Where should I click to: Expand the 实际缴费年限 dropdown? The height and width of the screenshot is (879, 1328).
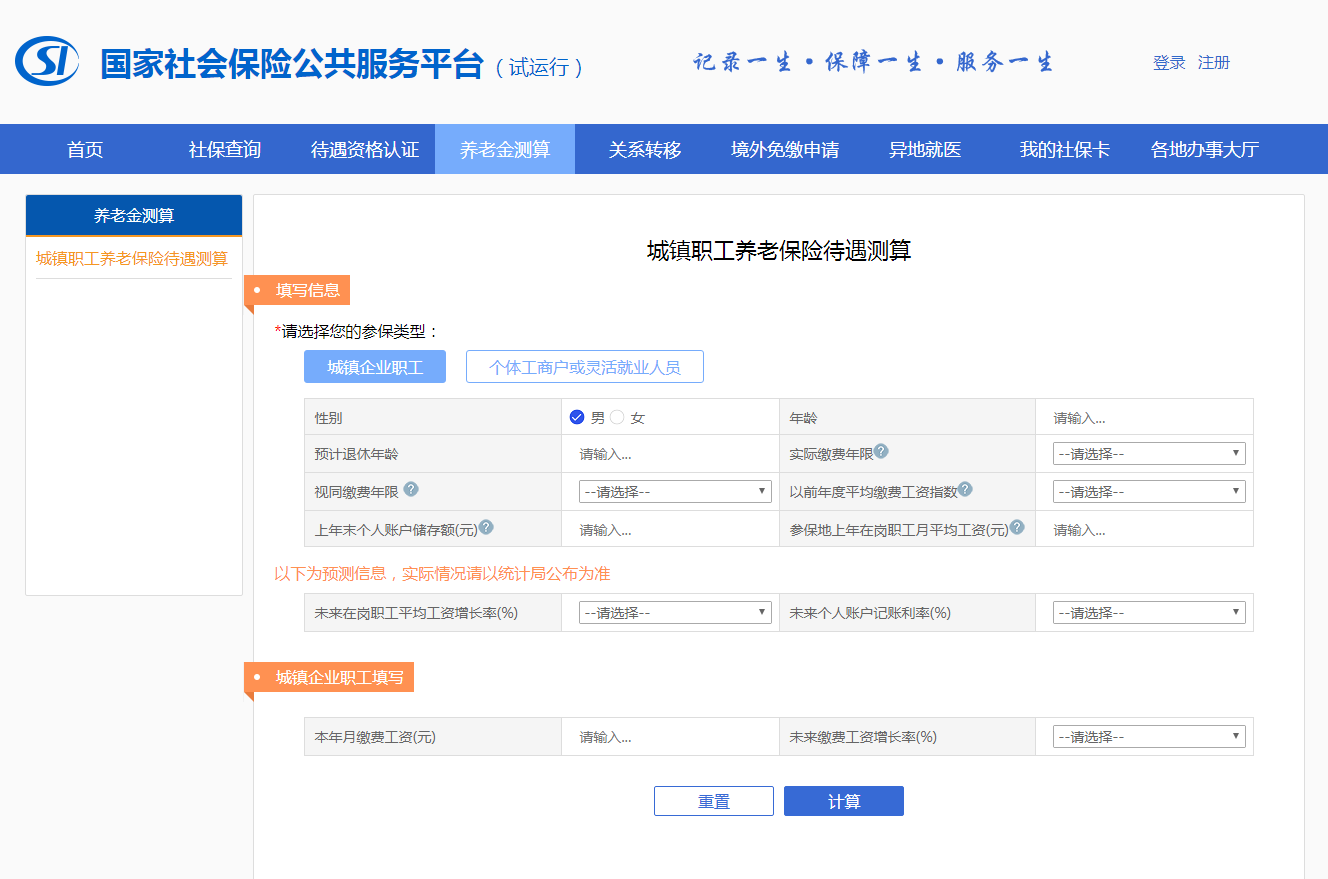pos(1149,454)
